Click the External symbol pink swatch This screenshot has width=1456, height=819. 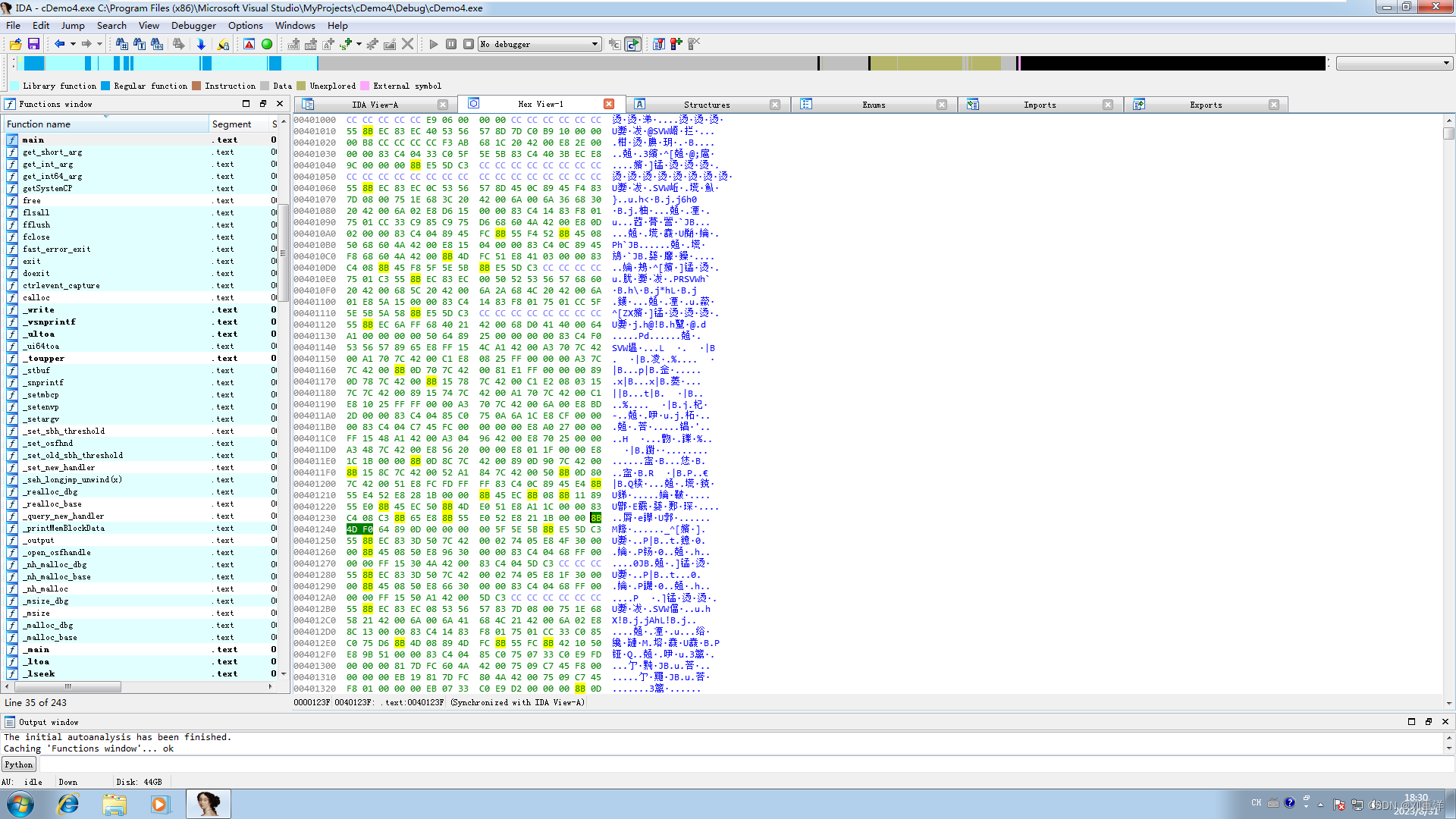click(365, 86)
